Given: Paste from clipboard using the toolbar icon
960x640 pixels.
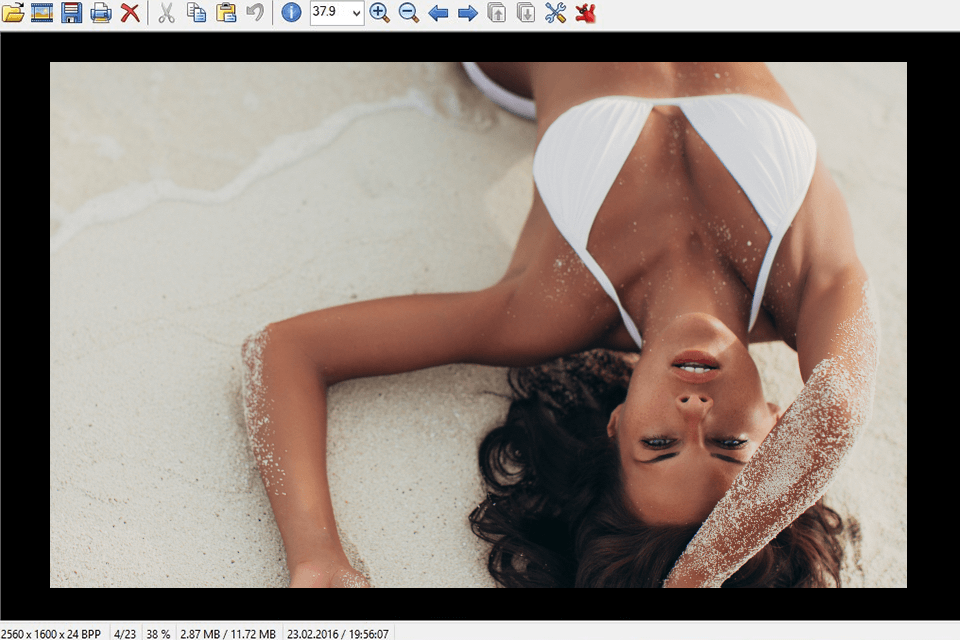Looking at the screenshot, I should click(x=226, y=13).
